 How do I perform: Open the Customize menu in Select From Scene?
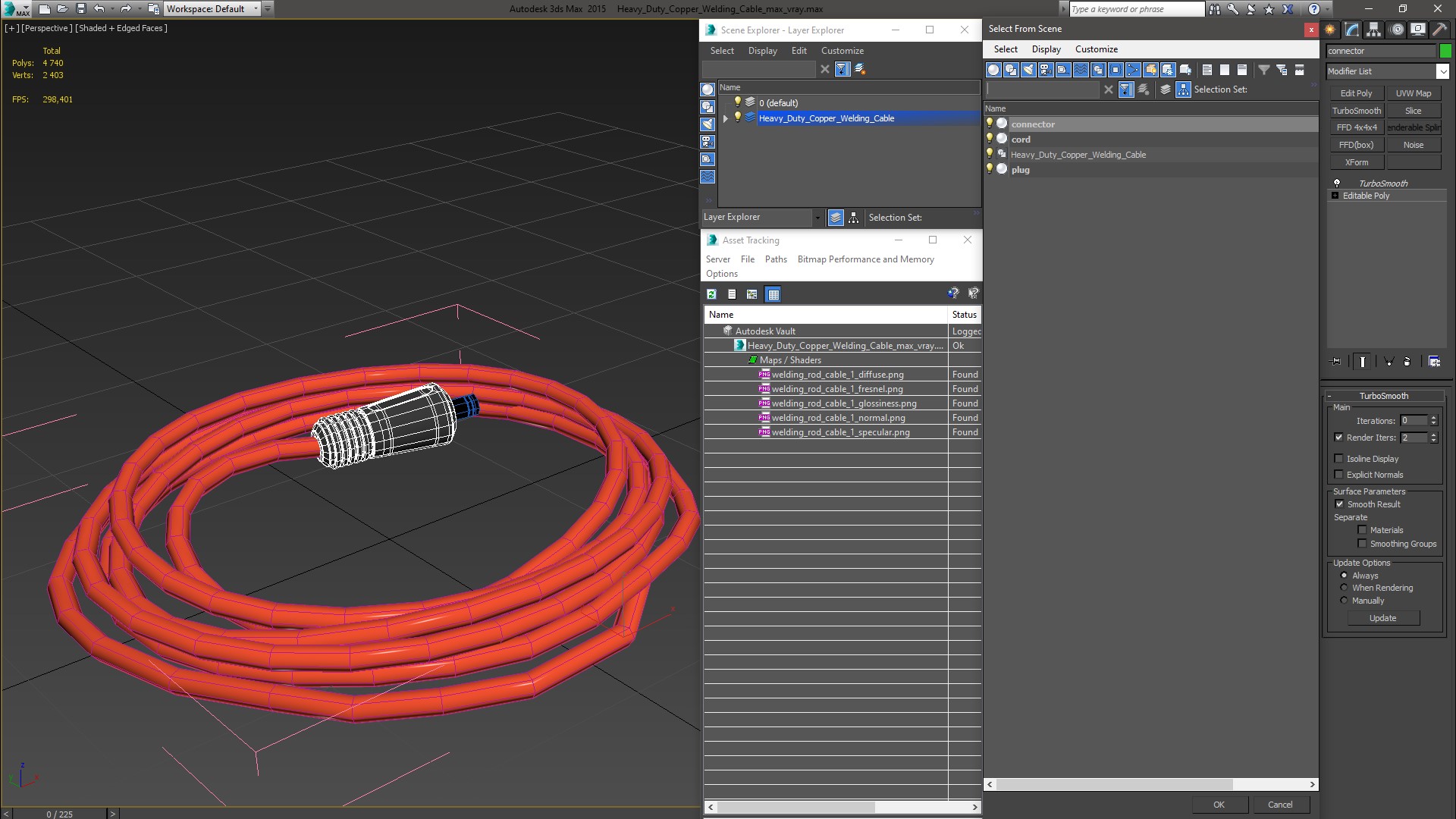tap(1096, 49)
